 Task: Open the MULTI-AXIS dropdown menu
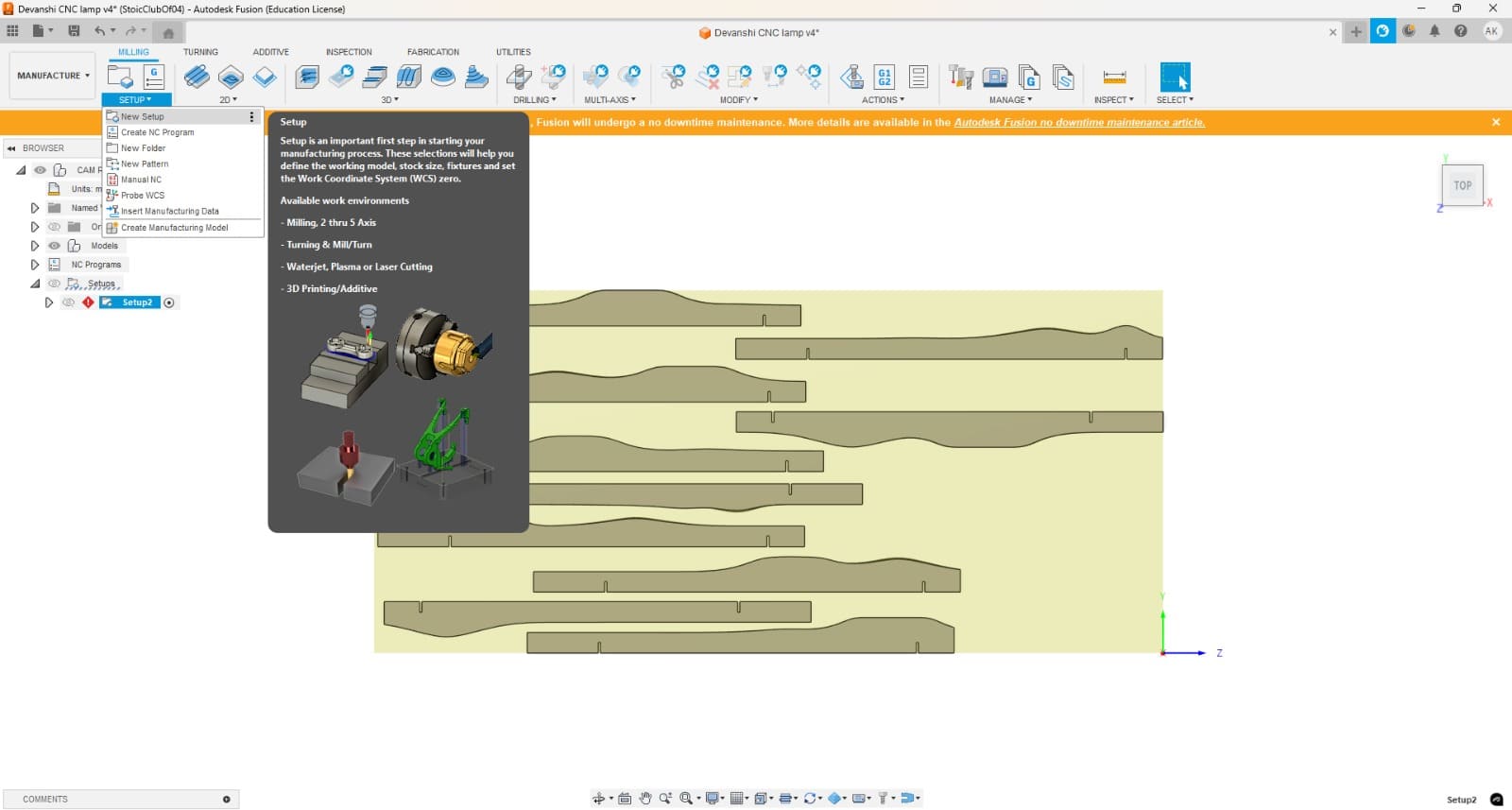(610, 99)
